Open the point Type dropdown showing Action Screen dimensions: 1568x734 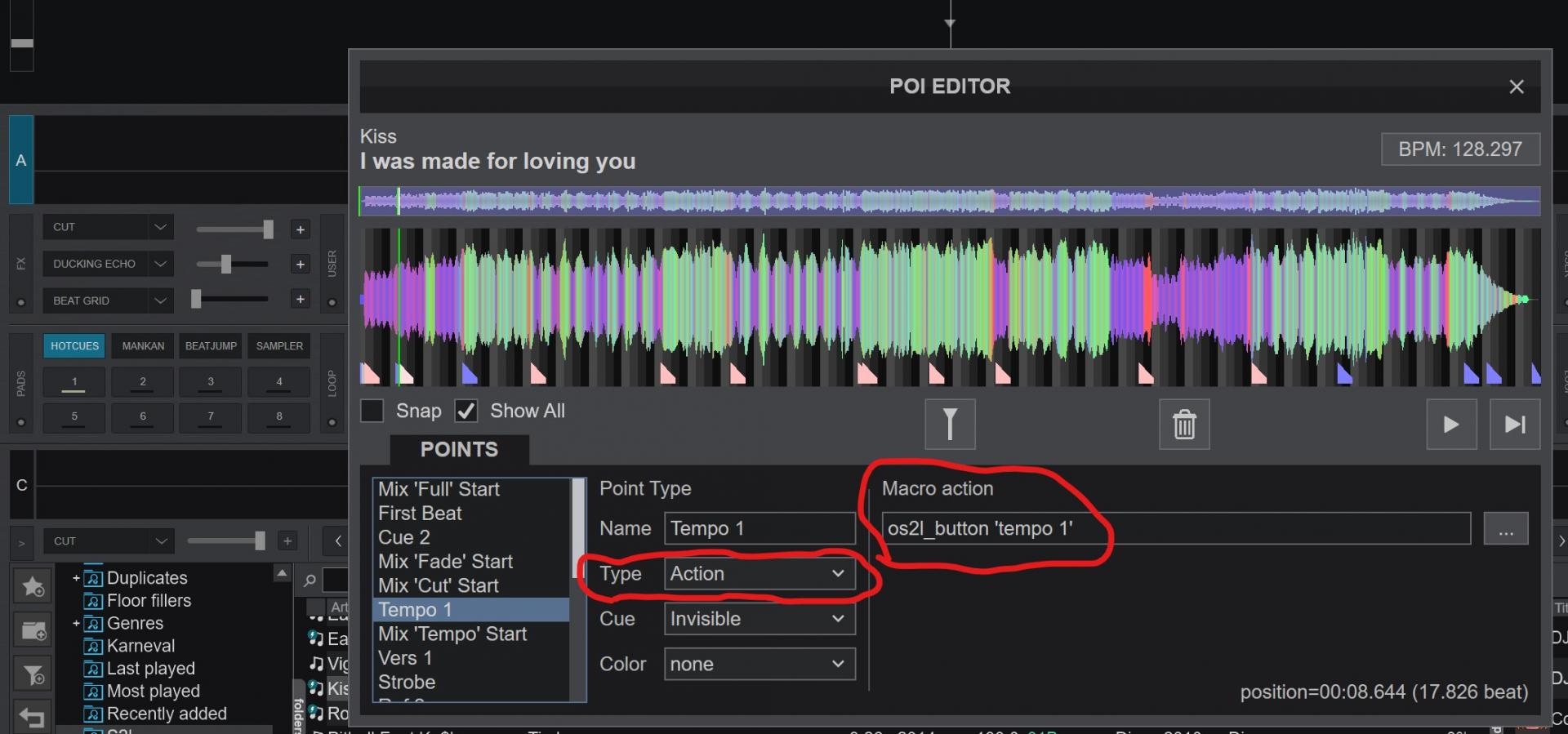[759, 574]
